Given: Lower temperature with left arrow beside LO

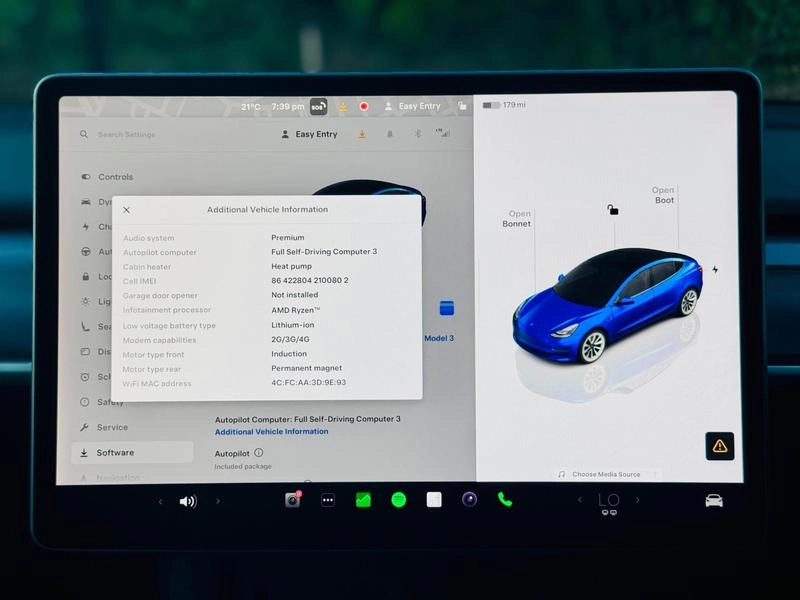Looking at the screenshot, I should pyautogui.click(x=580, y=500).
